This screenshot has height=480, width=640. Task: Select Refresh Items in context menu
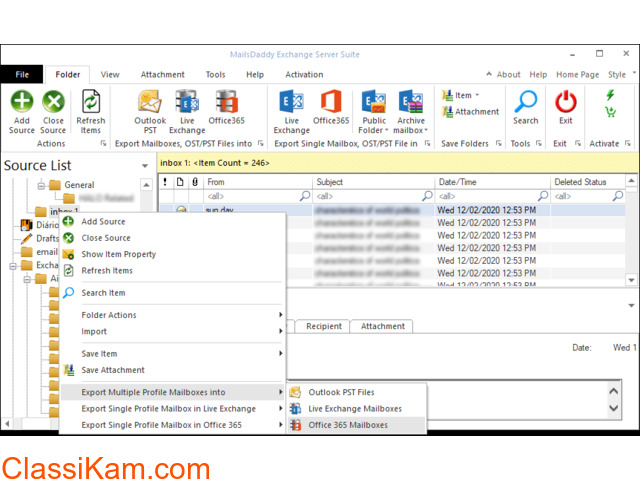pyautogui.click(x=107, y=271)
